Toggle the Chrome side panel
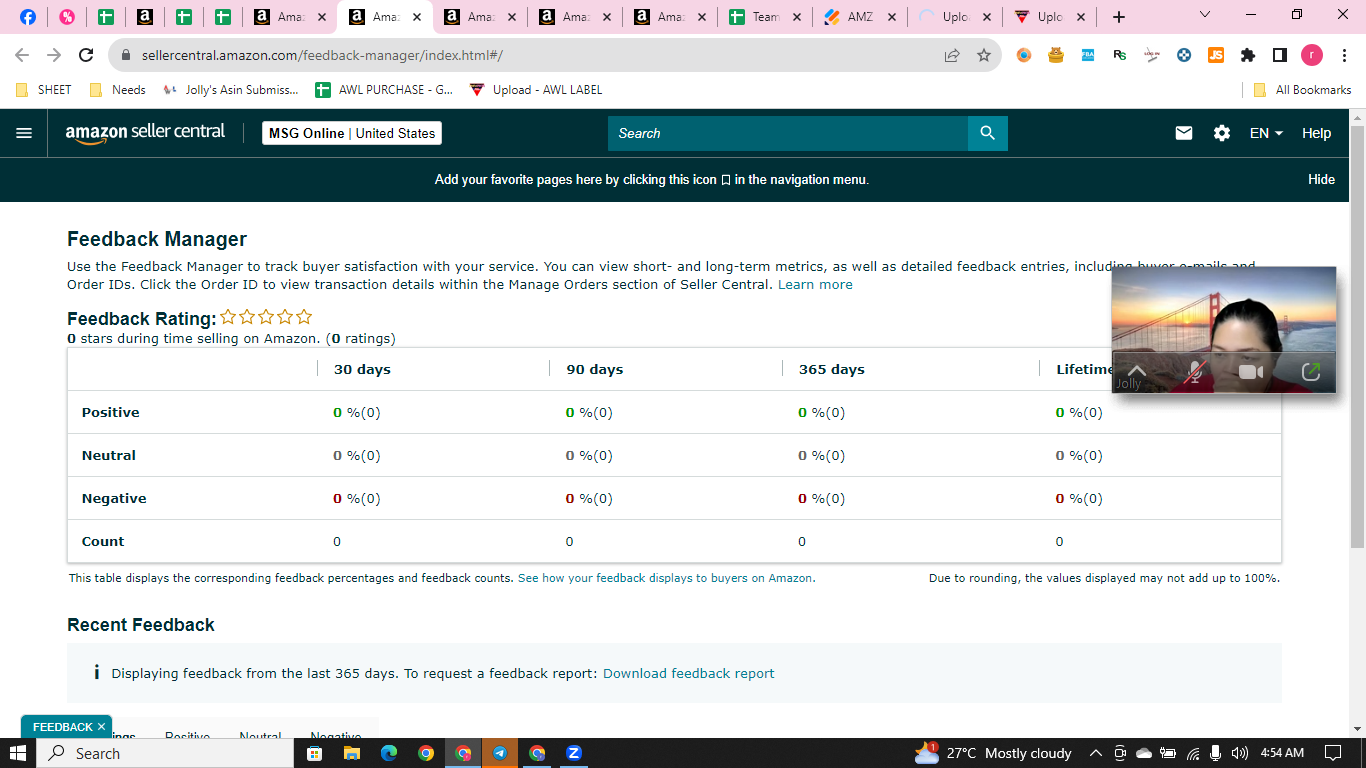The height and width of the screenshot is (768, 1366). coord(1280,55)
